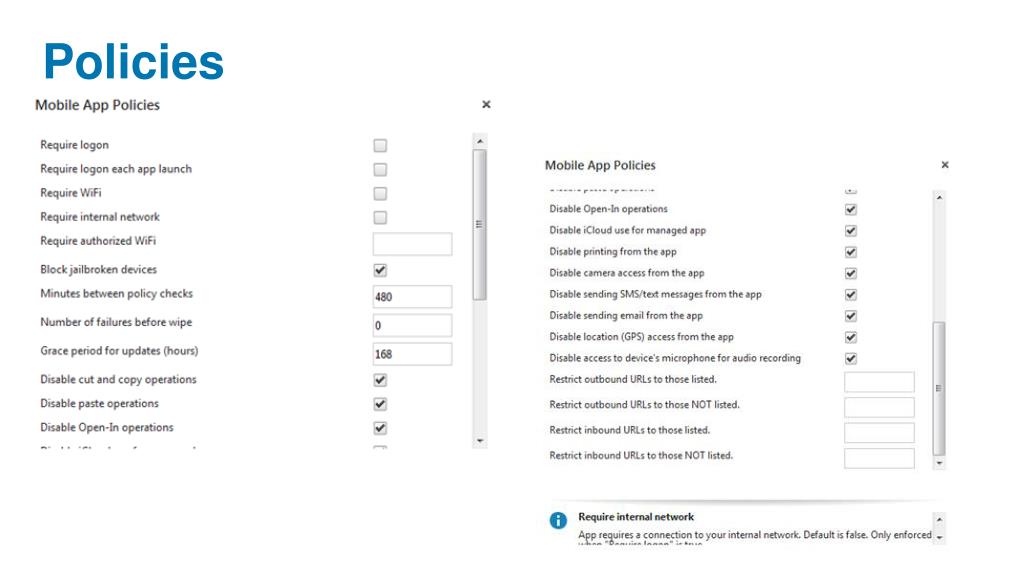The width and height of the screenshot is (1024, 576).
Task: Click the left panel vertical scrollbar thumb
Action: coord(480,225)
